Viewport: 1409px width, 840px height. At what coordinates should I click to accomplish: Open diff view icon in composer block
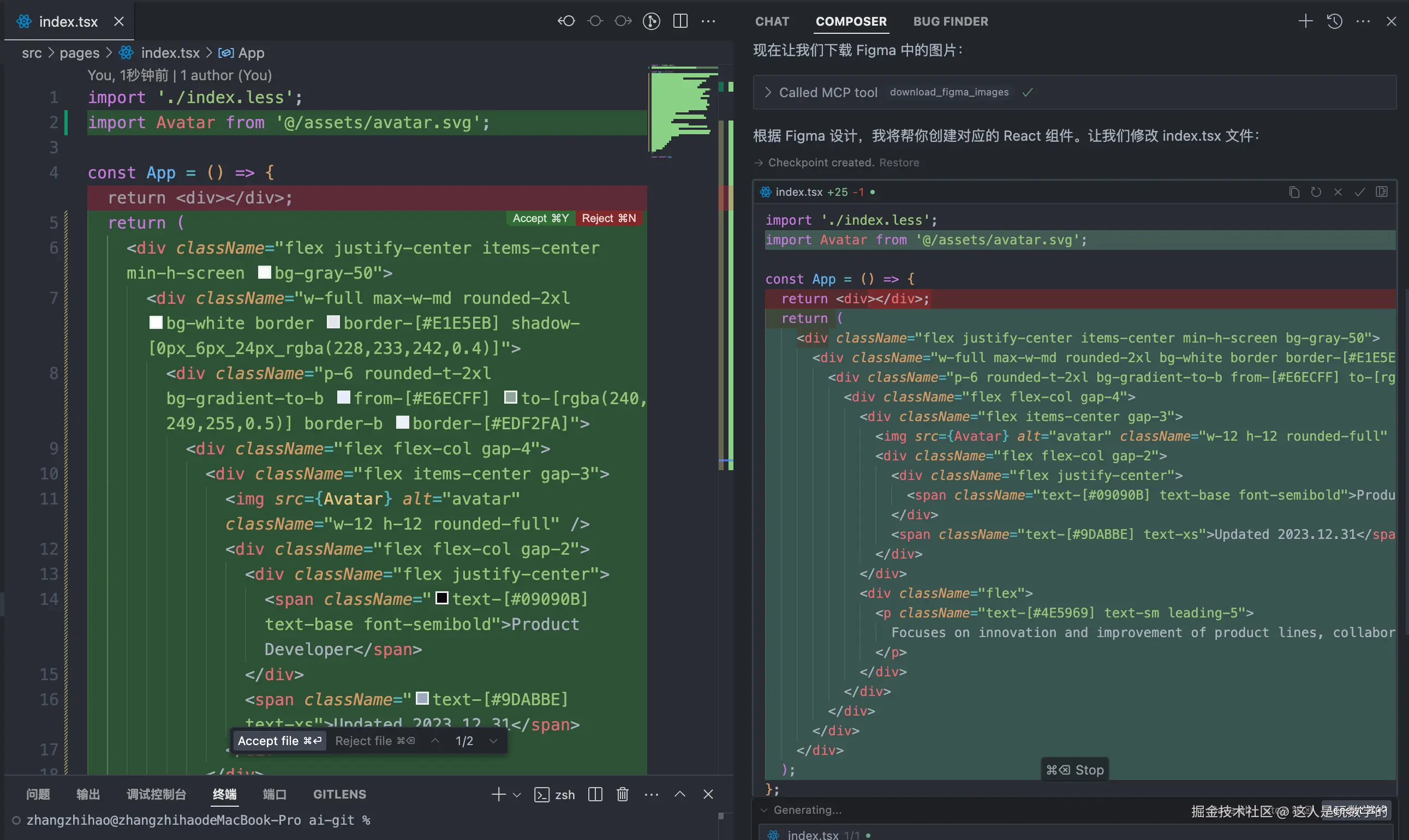[x=1382, y=193]
